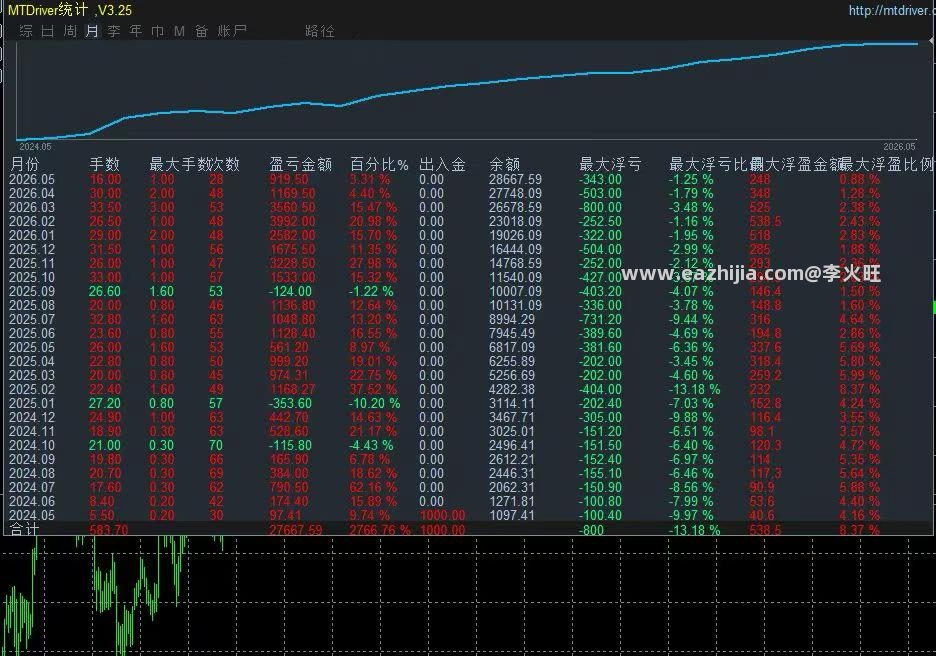Select the 2026.02 month row label
Screen dimensions: 936x656
(x=32, y=221)
